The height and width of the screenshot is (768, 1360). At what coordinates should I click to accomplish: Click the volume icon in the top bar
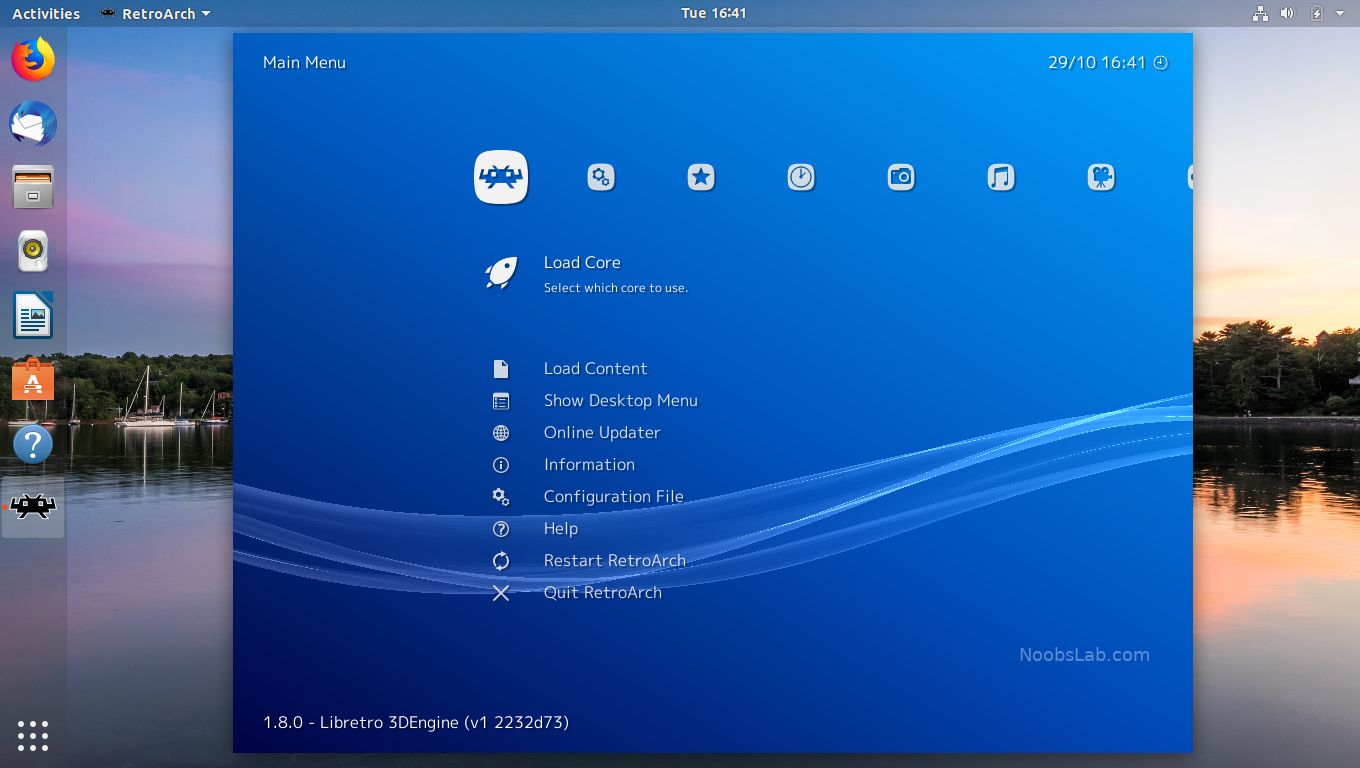[1287, 13]
